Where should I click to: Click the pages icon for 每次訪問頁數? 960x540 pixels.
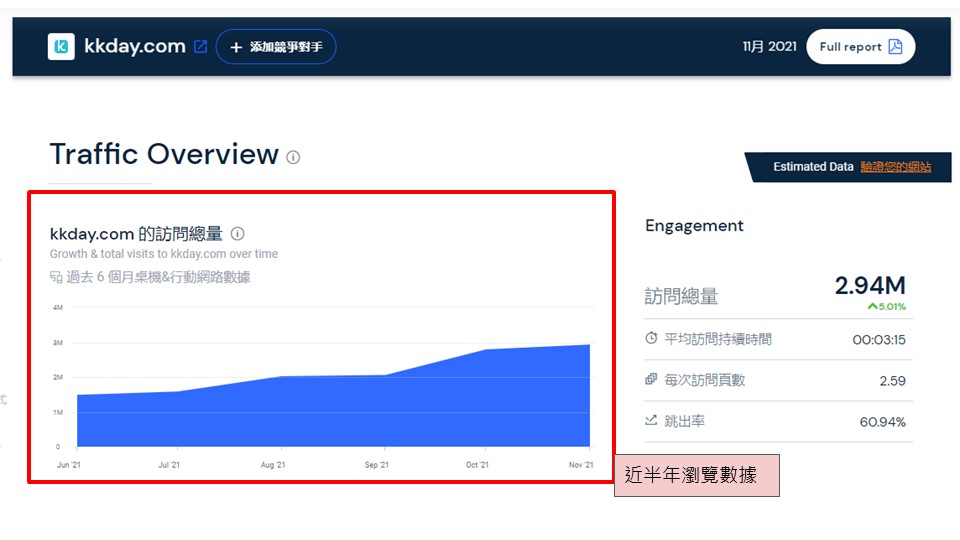651,380
